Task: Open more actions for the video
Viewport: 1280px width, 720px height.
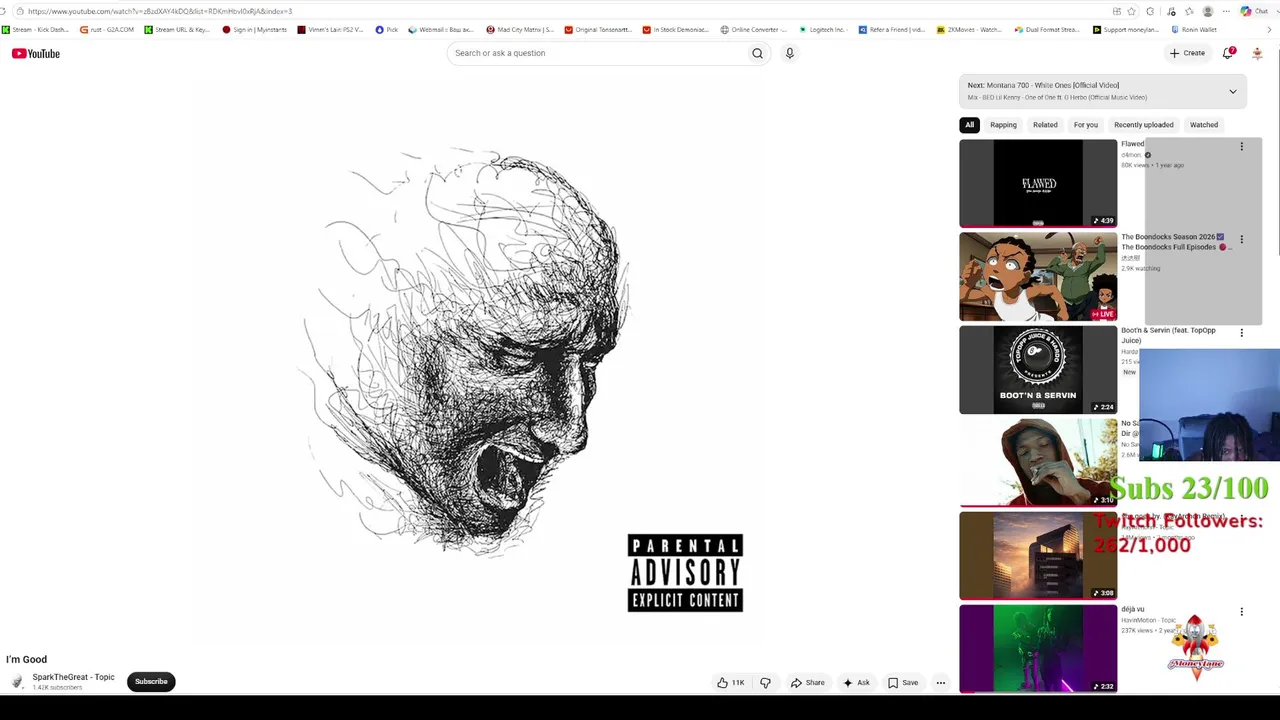Action: point(940,683)
